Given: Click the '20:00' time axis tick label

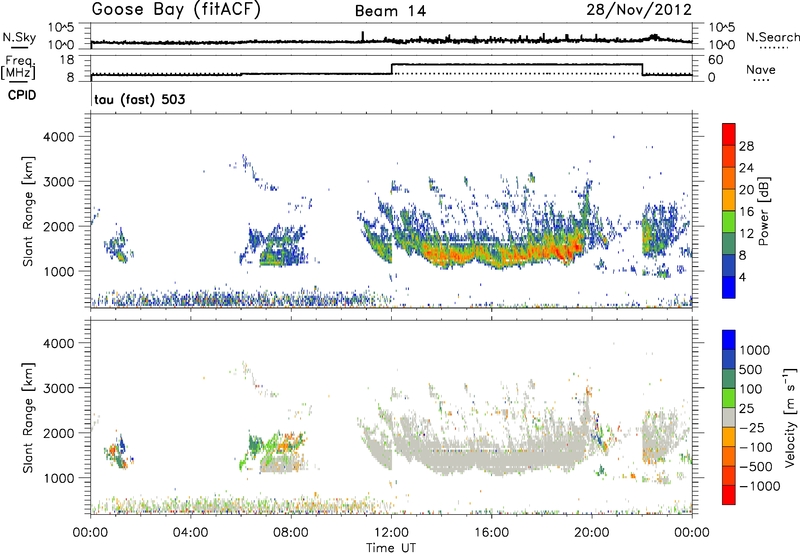Looking at the screenshot, I should tap(592, 533).
